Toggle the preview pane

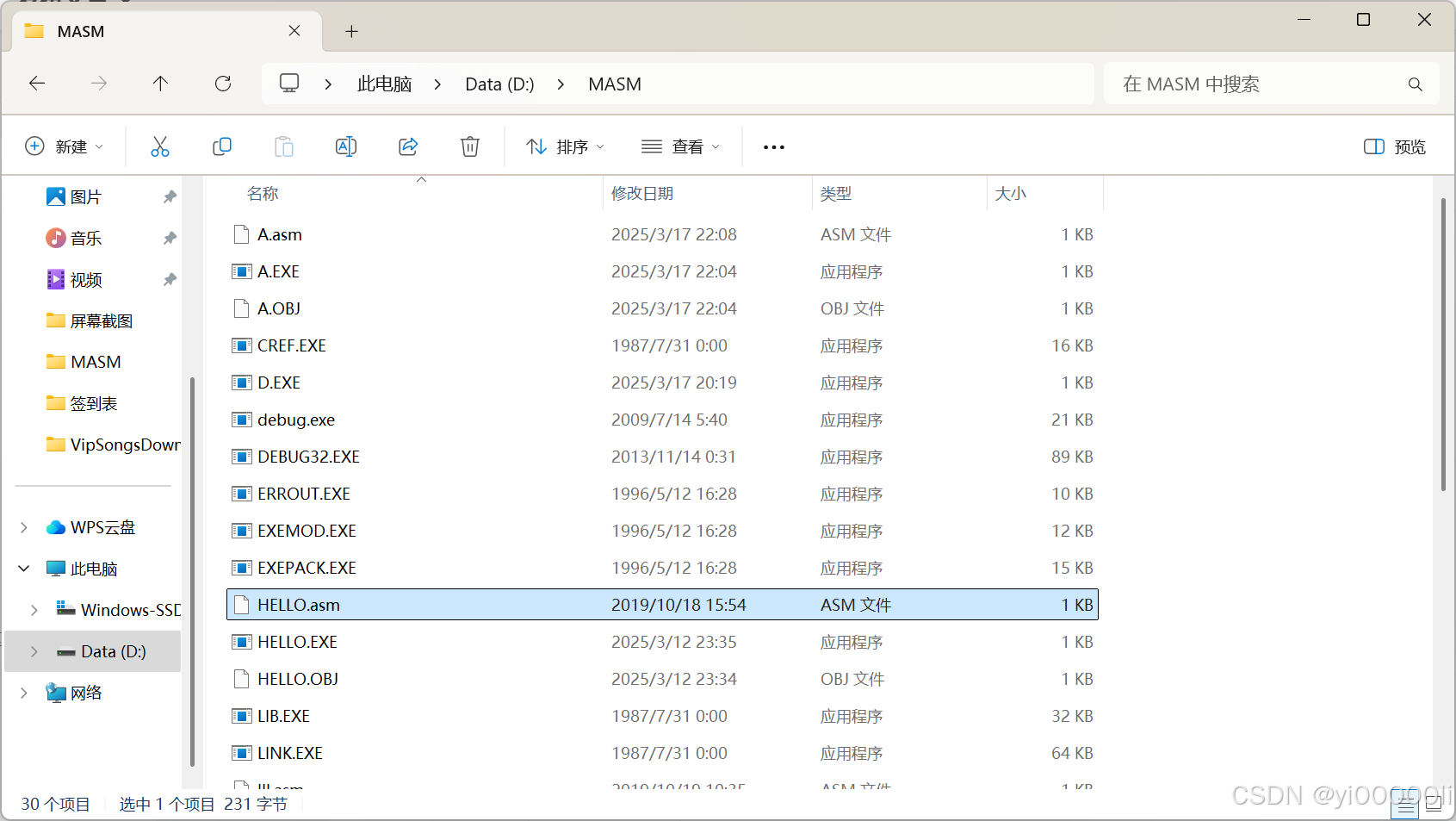point(1393,146)
